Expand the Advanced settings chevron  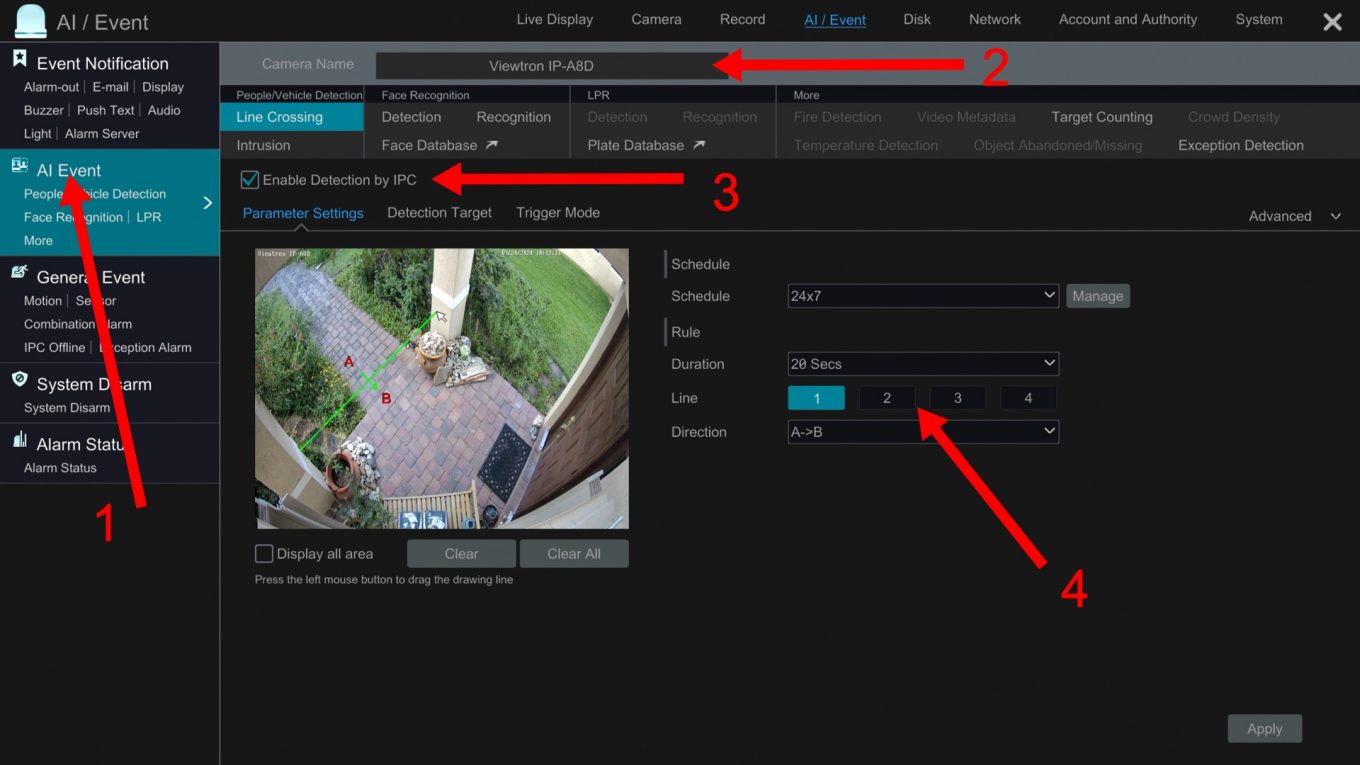1334,215
